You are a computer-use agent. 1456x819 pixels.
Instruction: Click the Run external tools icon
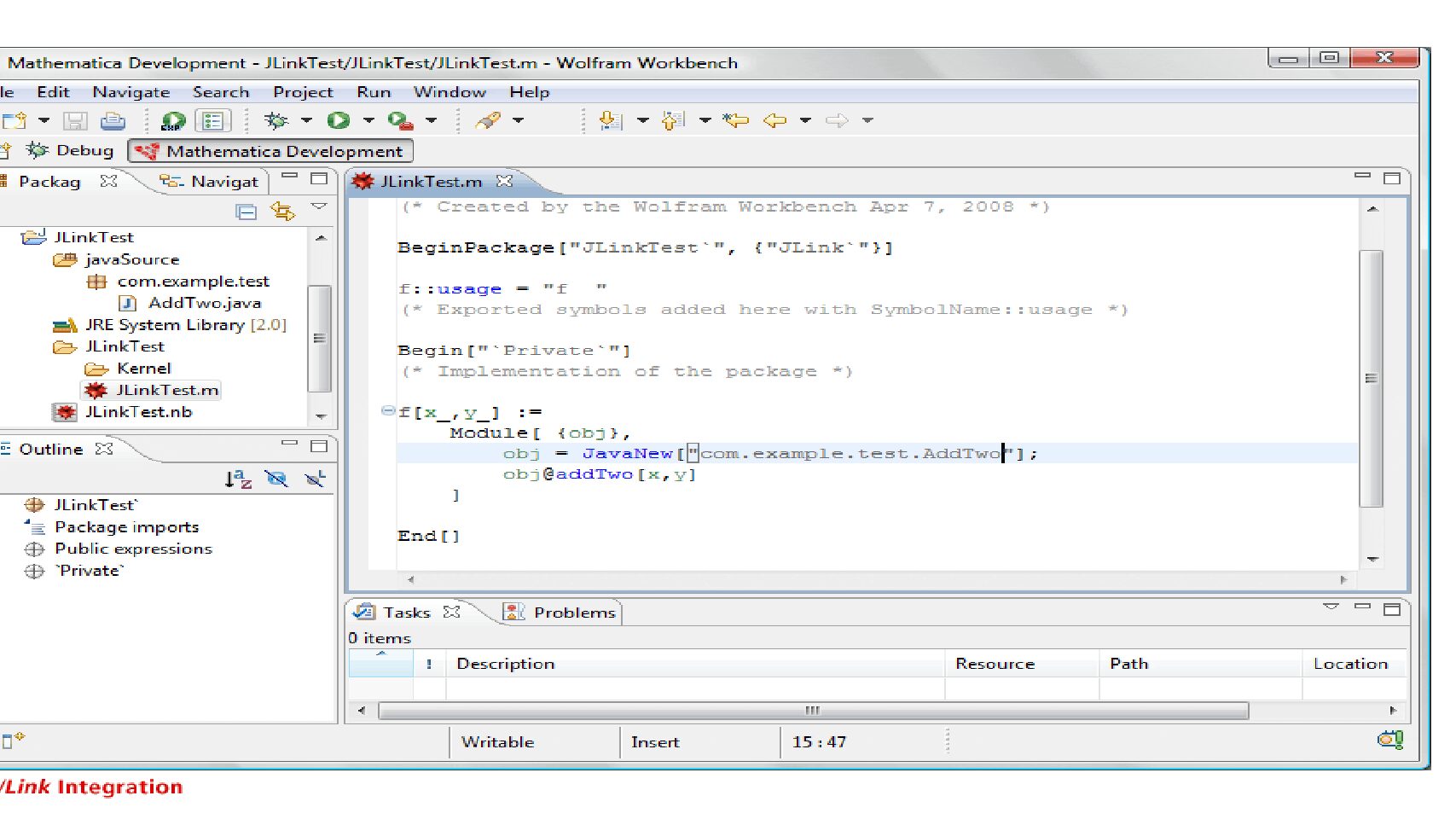[x=400, y=121]
